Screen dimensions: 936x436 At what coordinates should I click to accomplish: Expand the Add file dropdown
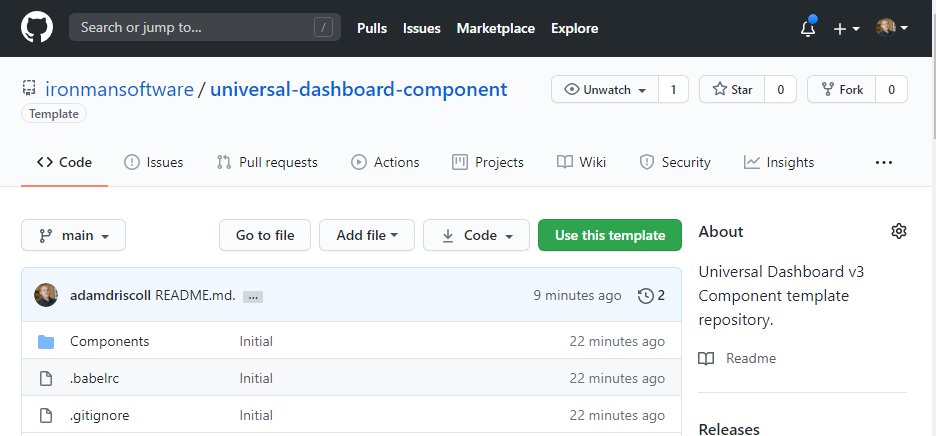coord(367,236)
